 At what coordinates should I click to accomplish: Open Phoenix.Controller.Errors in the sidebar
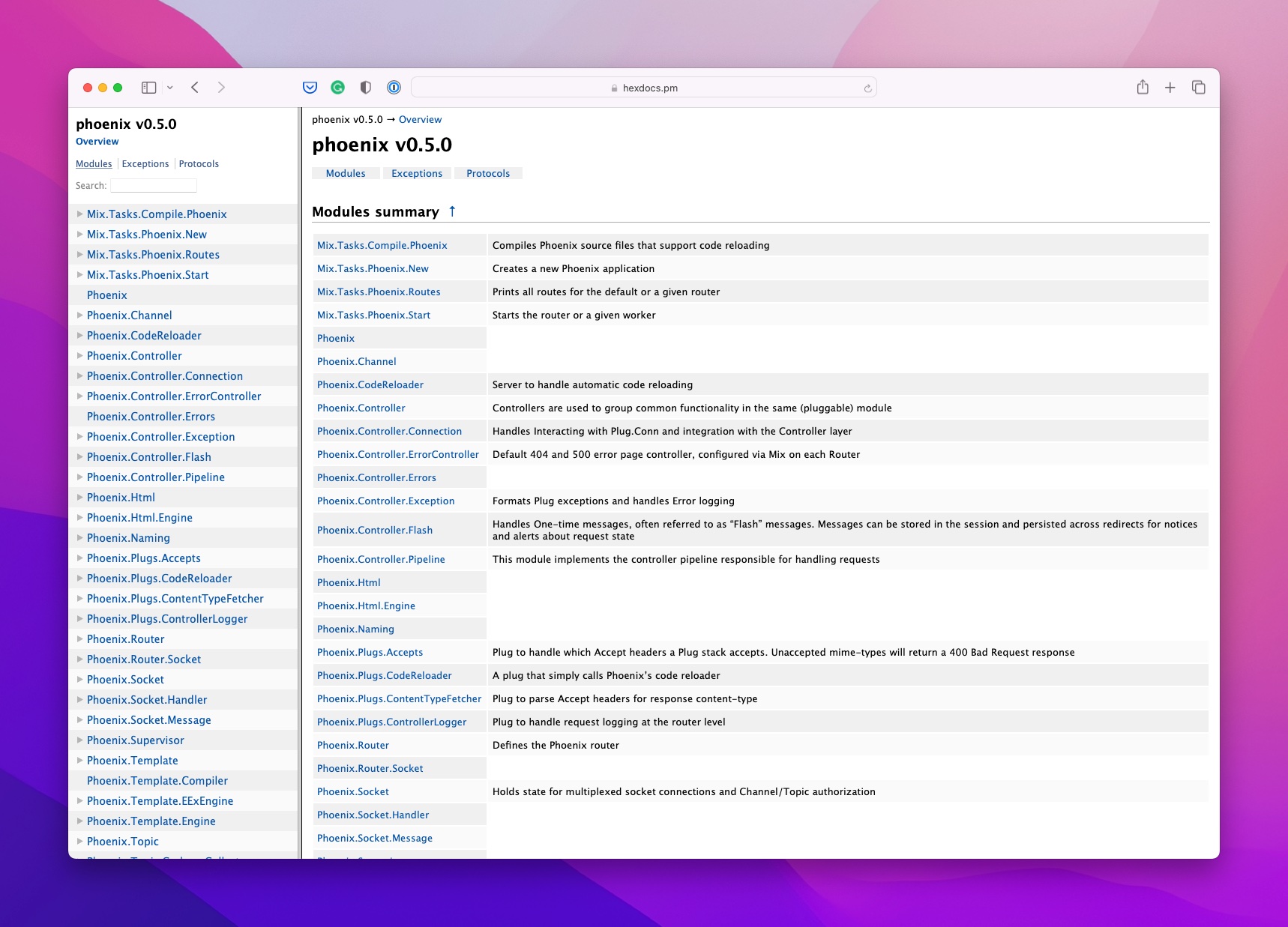click(x=151, y=417)
